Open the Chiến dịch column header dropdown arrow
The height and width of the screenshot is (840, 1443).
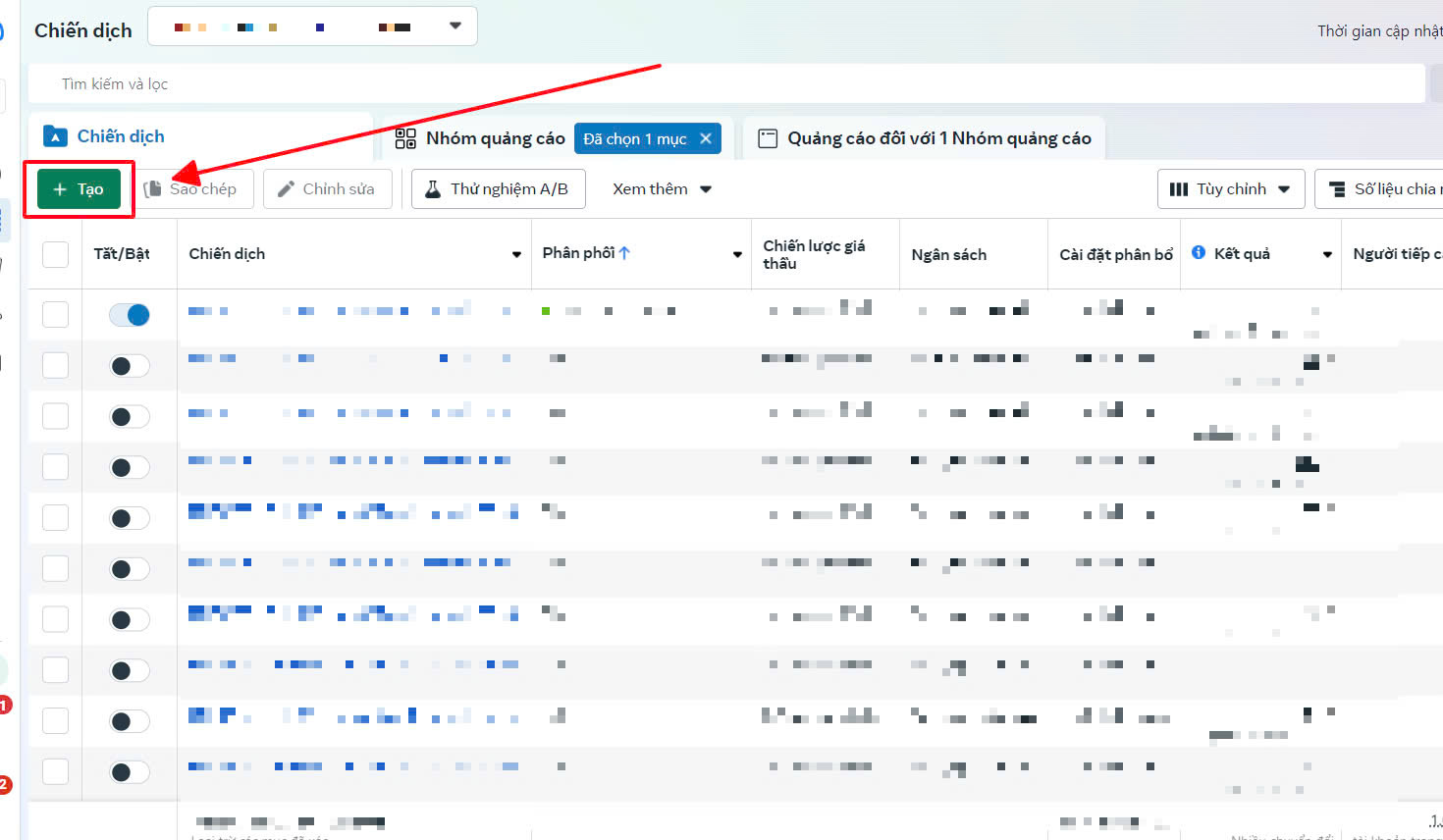(x=516, y=255)
